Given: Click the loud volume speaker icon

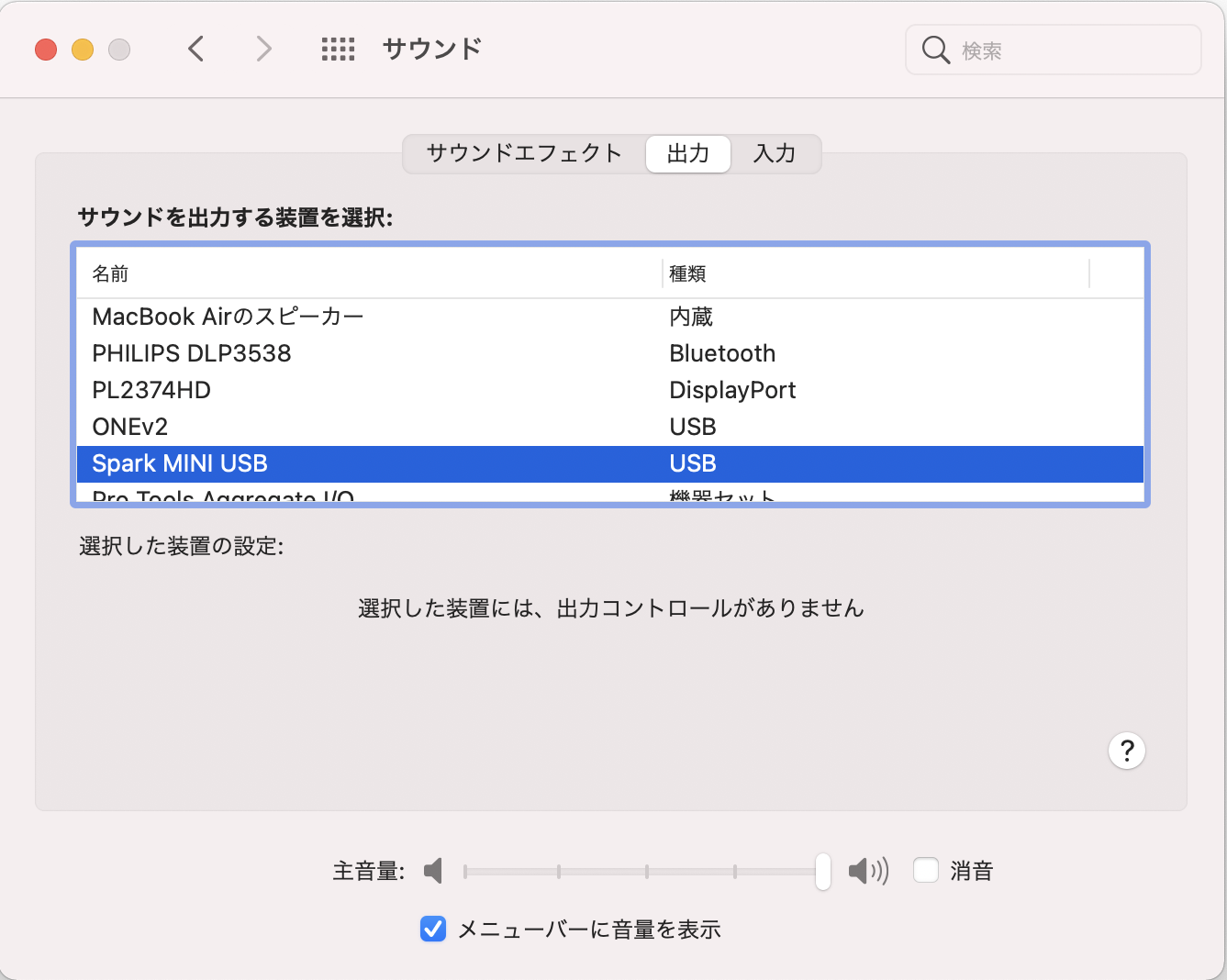Looking at the screenshot, I should pyautogui.click(x=868, y=871).
